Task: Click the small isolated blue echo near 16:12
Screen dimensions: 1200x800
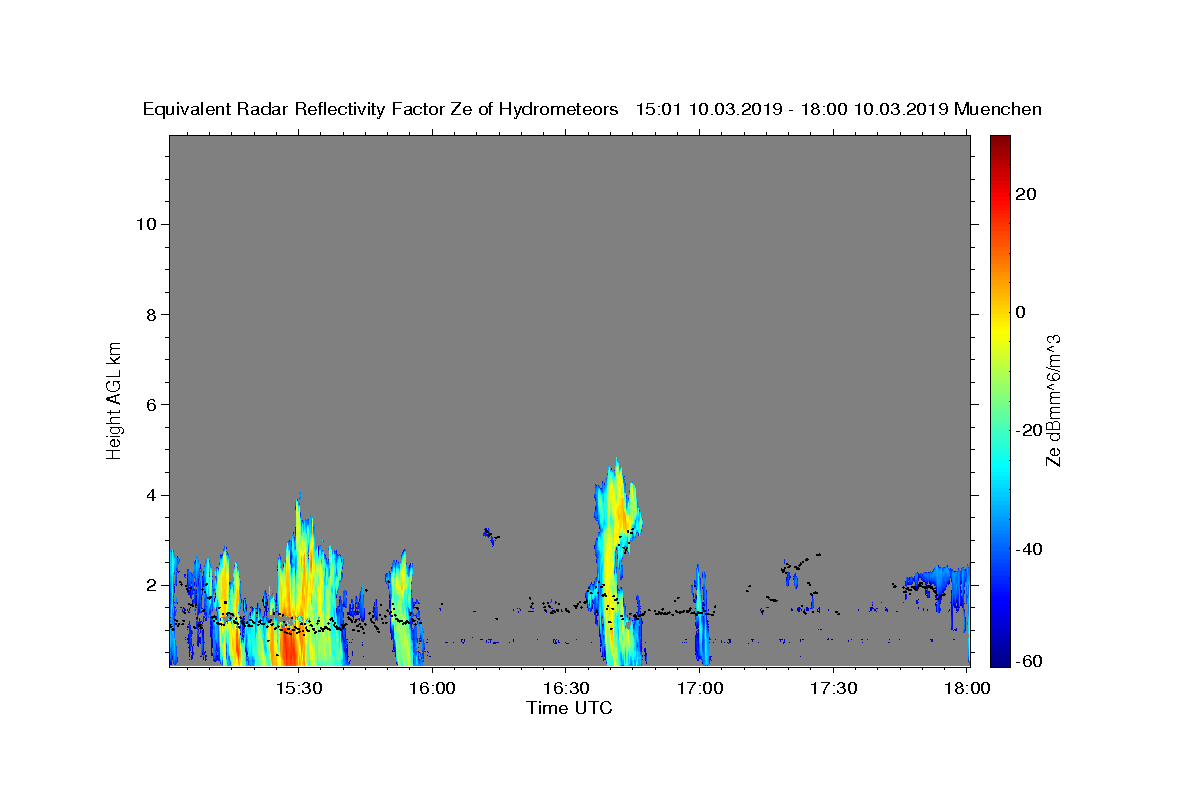Action: [x=490, y=535]
